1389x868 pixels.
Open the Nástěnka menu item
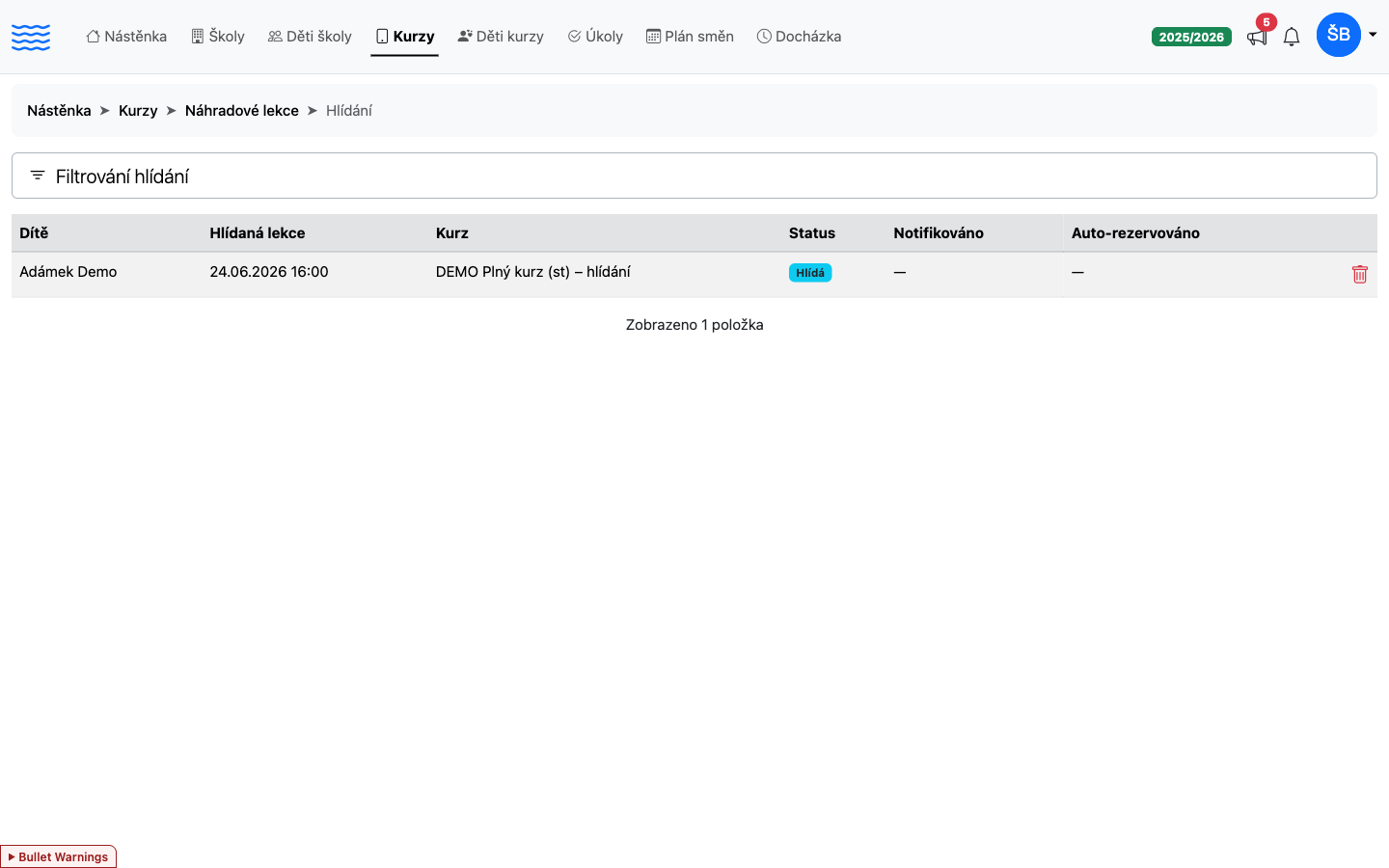click(126, 37)
